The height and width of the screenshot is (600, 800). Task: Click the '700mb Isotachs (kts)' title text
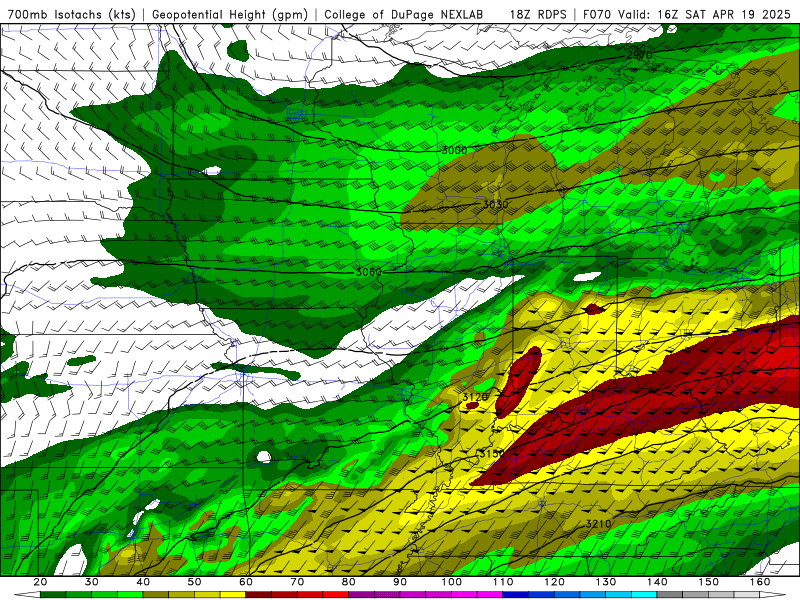[x=72, y=14]
